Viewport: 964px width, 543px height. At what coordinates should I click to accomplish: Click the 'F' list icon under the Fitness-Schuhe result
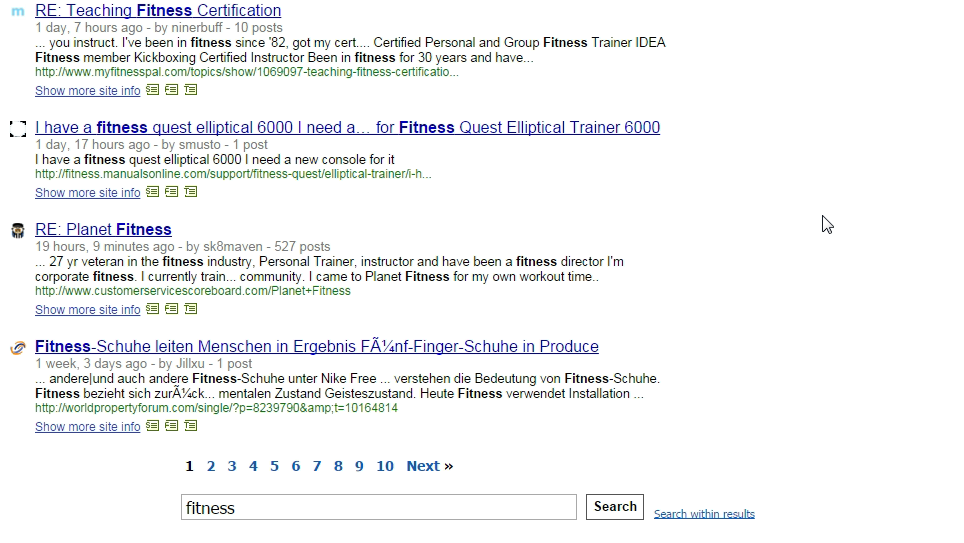[x=172, y=426]
